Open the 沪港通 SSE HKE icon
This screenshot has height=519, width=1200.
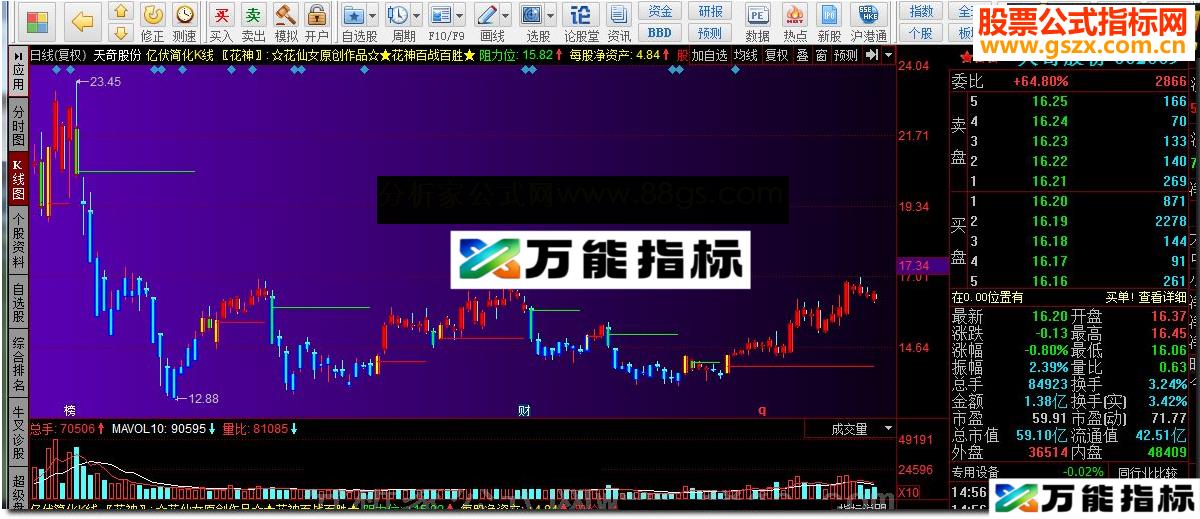[868, 22]
